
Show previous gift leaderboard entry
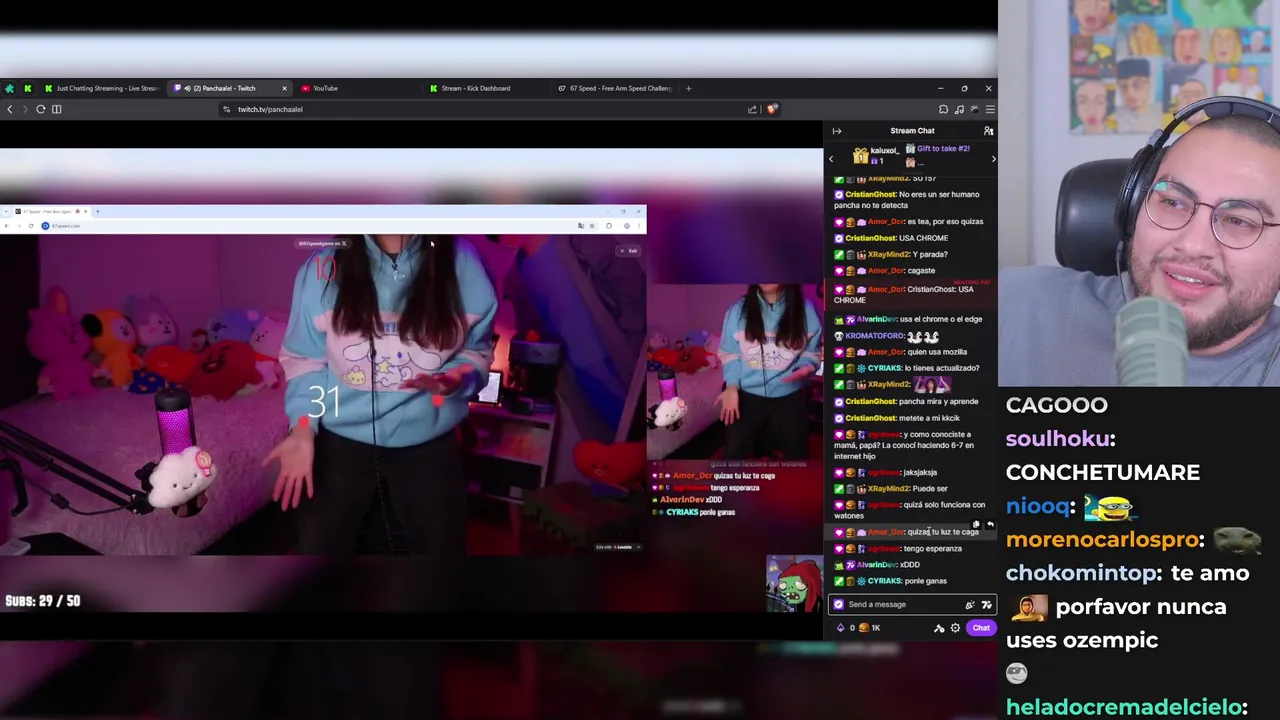831,159
